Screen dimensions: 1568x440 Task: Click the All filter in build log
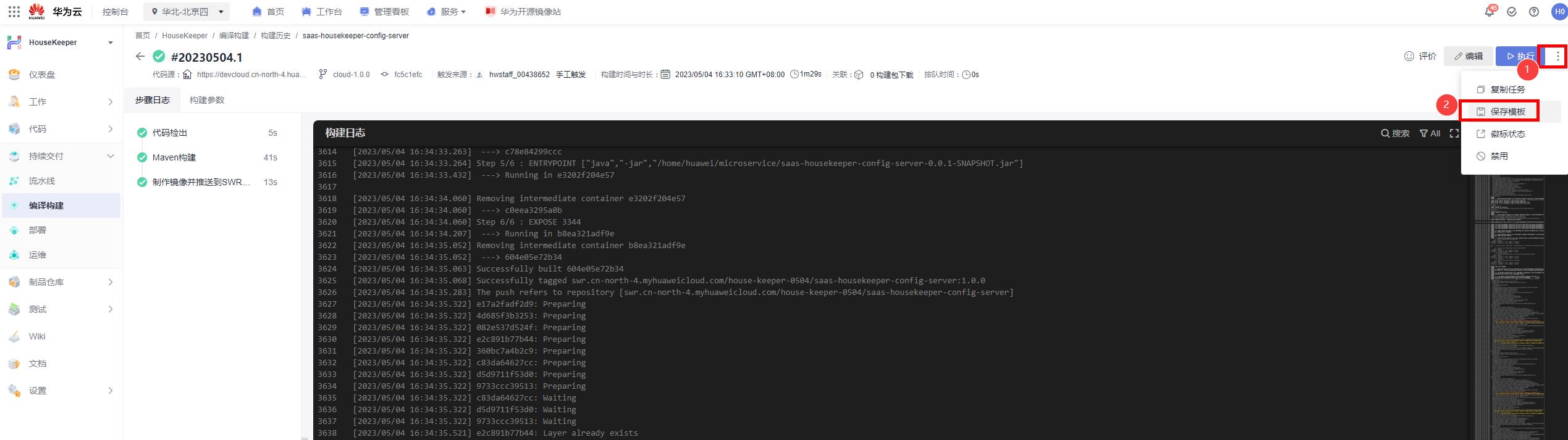coord(1430,133)
